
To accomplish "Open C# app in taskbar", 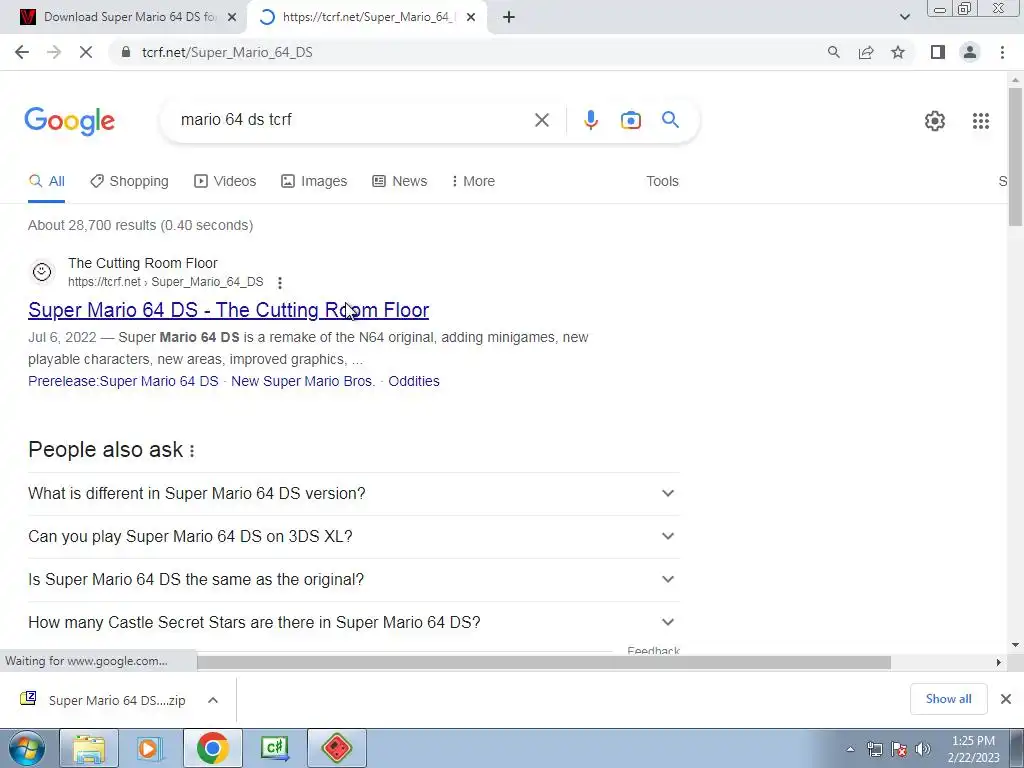I will click(274, 748).
